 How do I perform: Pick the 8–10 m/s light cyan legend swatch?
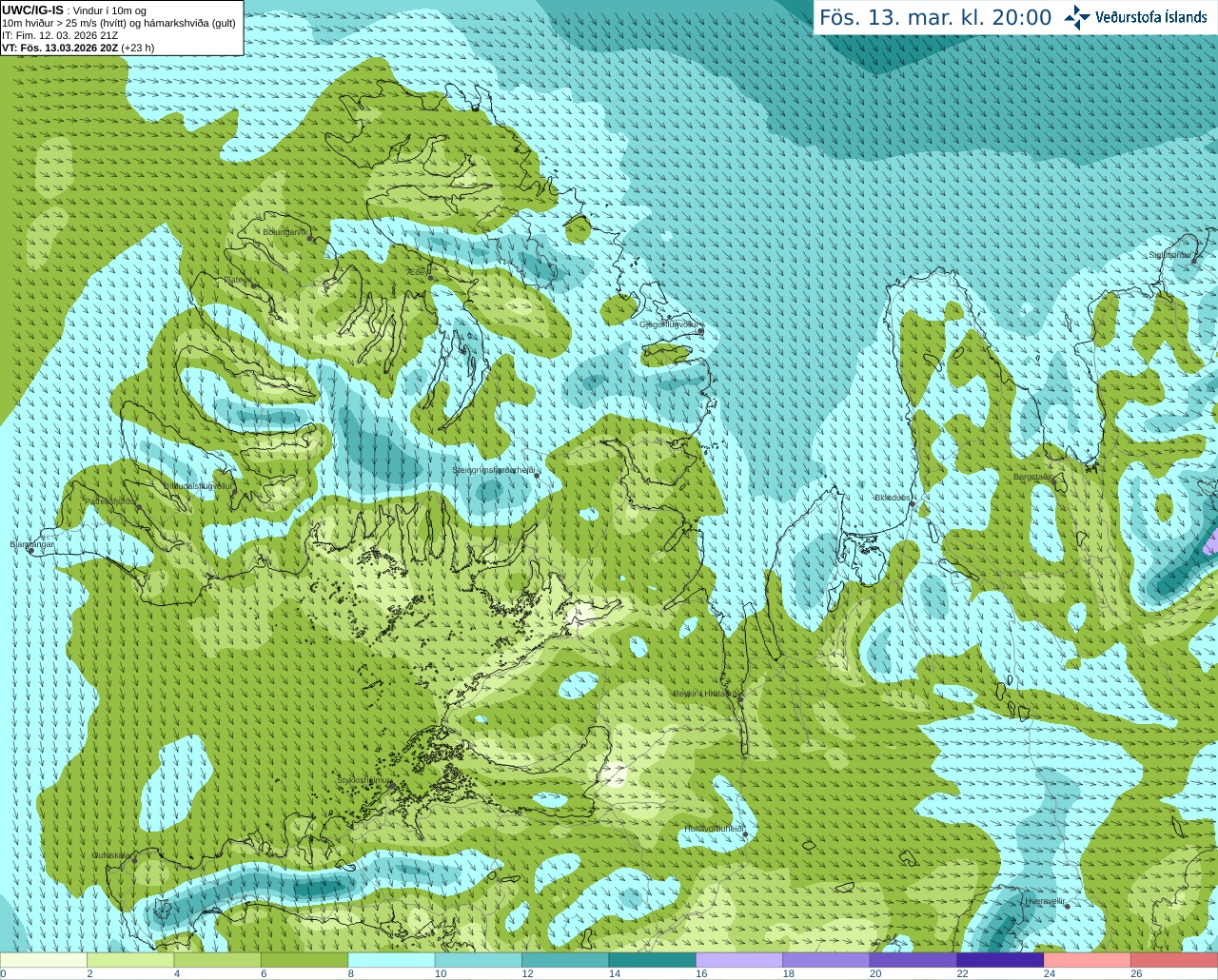click(x=392, y=960)
